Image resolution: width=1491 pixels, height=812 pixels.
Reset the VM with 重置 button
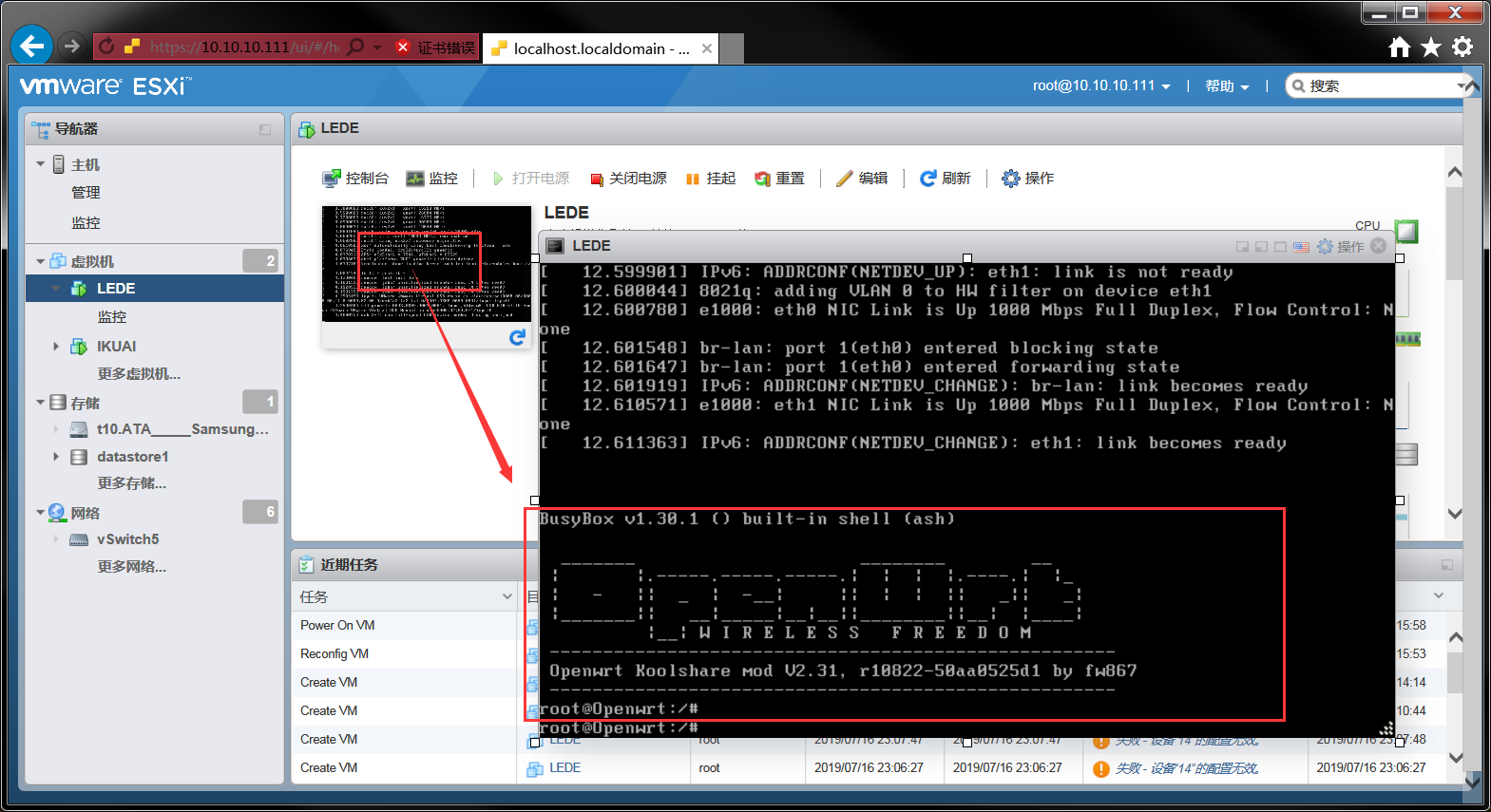779,179
